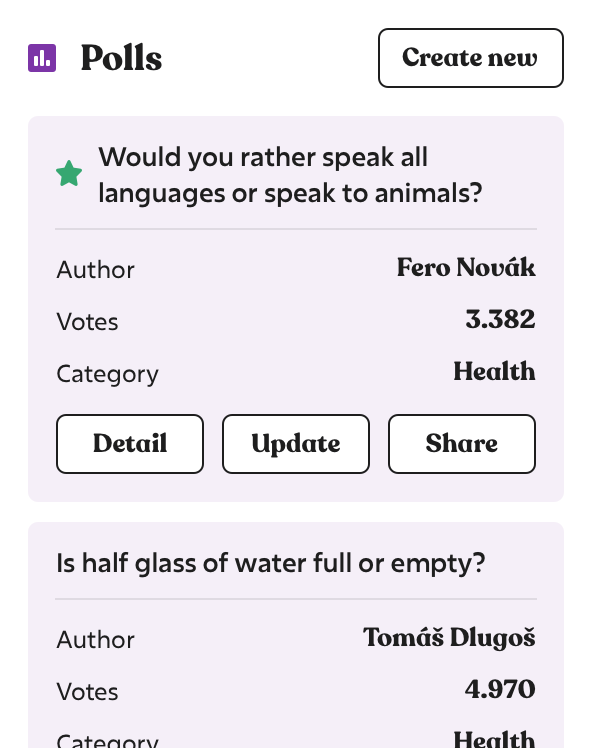
Task: Select the Polls page heading
Action: coord(122,58)
